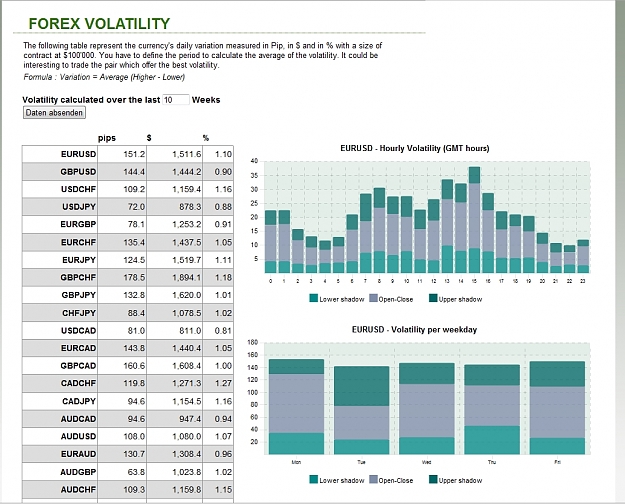The width and height of the screenshot is (625, 504).
Task: Click the hour 0 bar in hourly chart
Action: click(x=270, y=242)
